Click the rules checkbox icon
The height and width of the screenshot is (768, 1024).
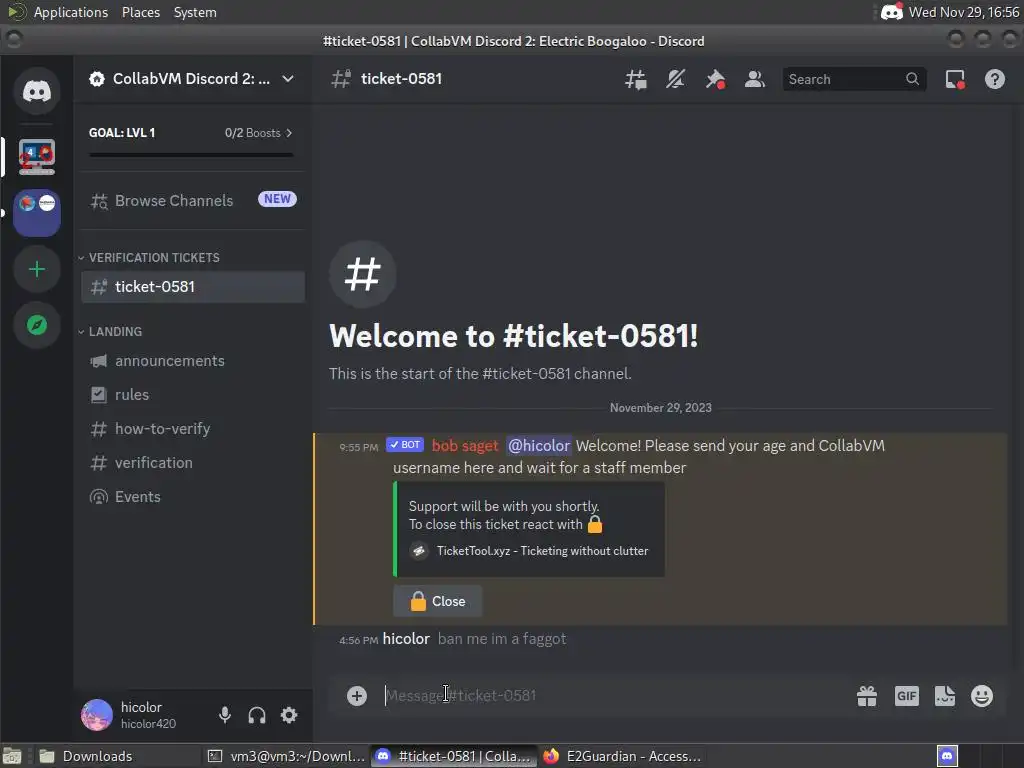(99, 394)
